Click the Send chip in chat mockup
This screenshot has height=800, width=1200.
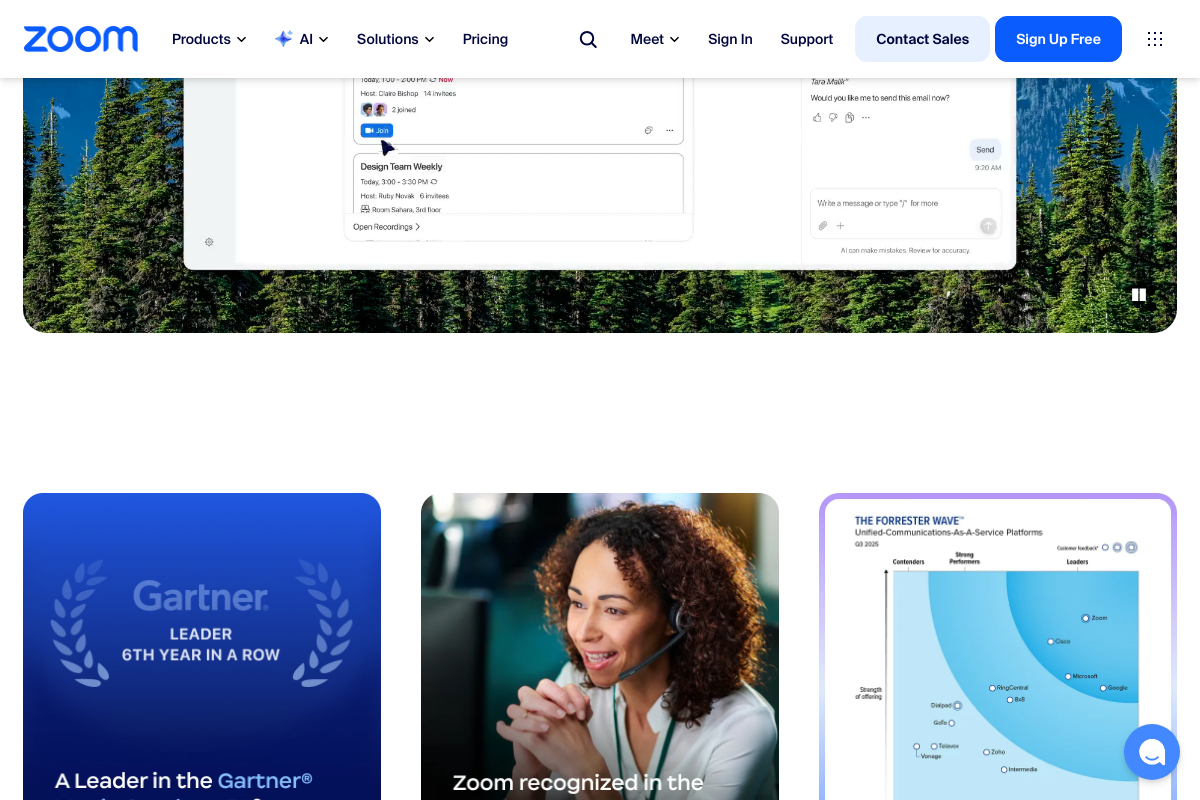click(x=985, y=149)
